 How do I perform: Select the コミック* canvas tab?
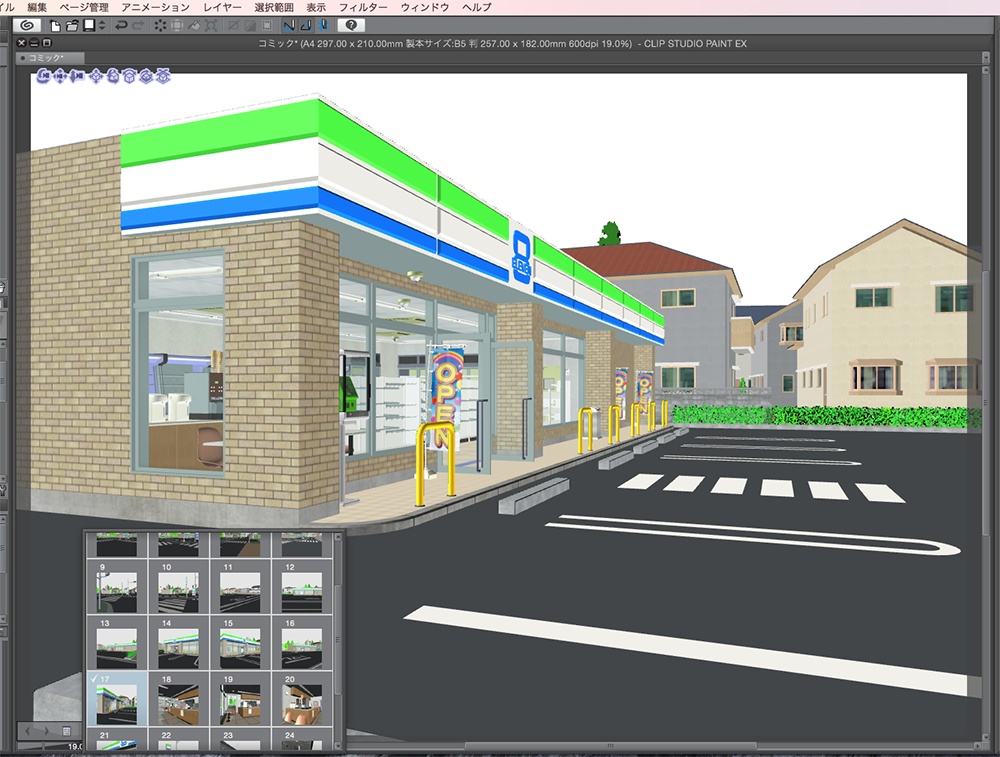tap(50, 57)
